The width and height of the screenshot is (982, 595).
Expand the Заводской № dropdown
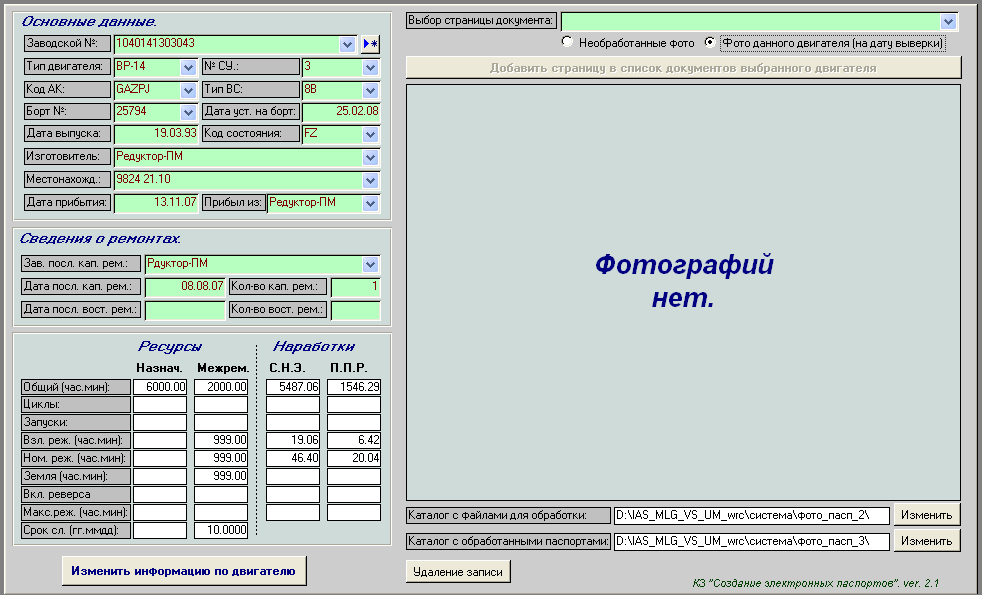pyautogui.click(x=348, y=44)
